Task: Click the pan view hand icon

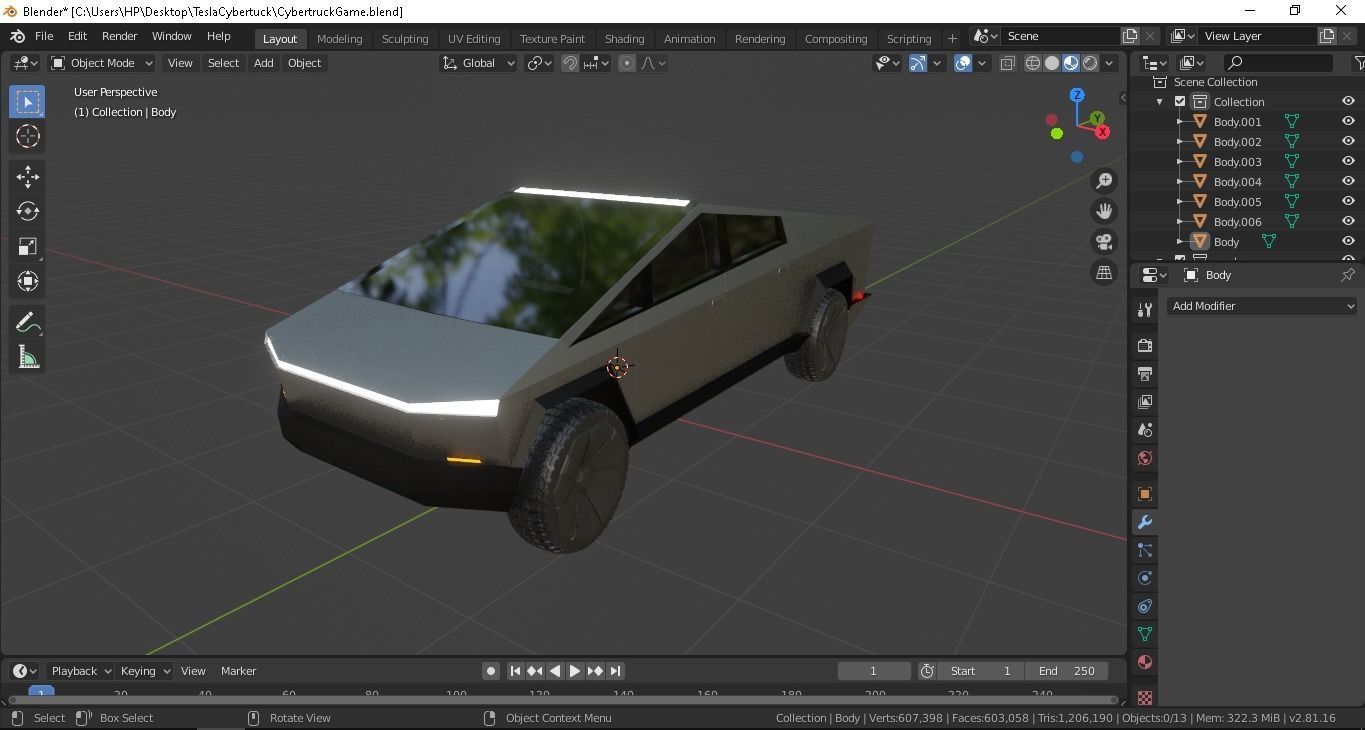Action: coord(1104,211)
